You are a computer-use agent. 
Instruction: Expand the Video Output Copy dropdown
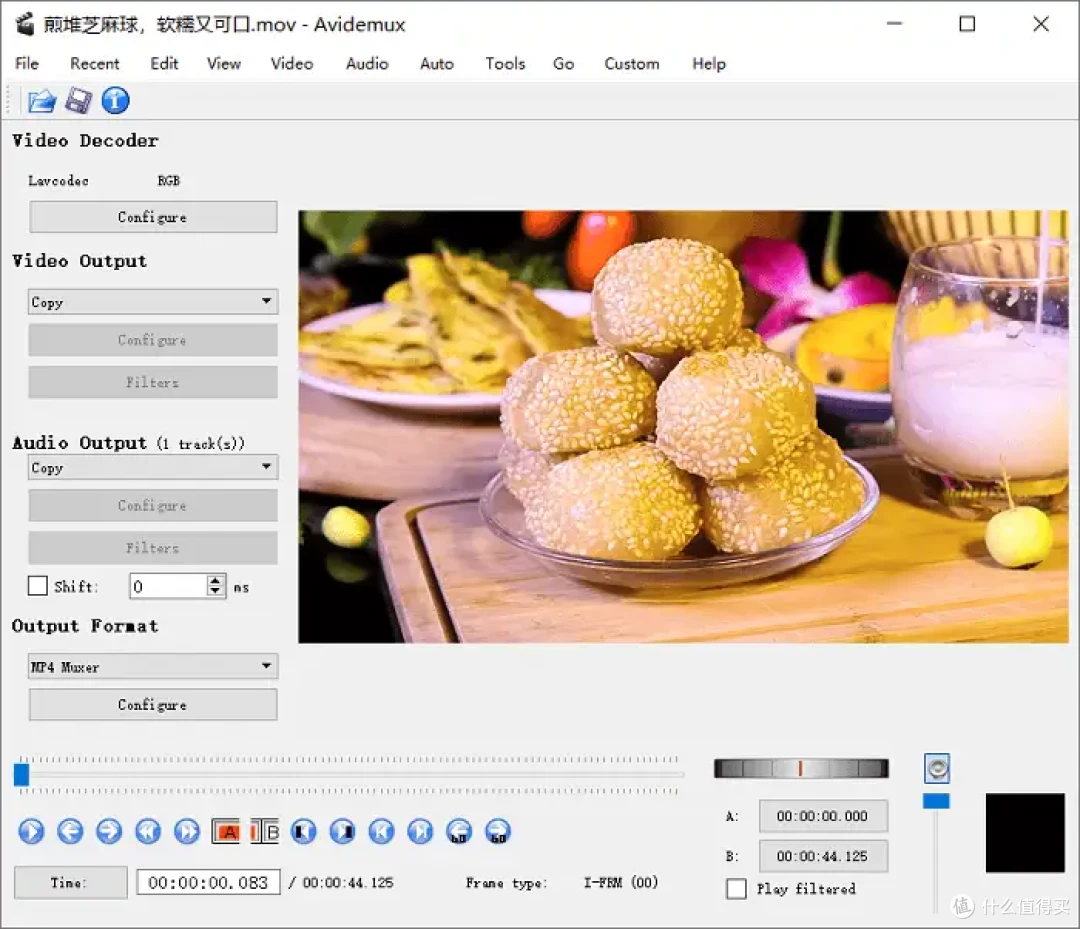coord(153,302)
